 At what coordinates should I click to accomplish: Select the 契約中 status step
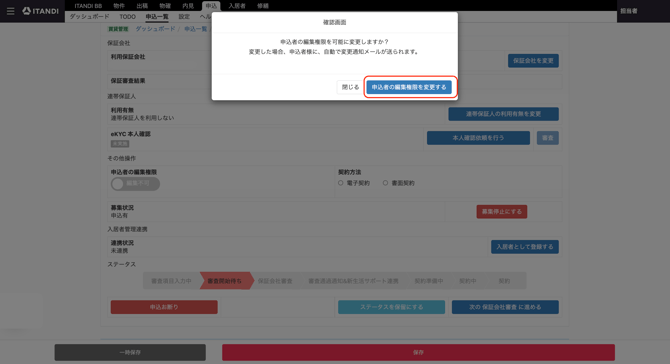coord(467,281)
